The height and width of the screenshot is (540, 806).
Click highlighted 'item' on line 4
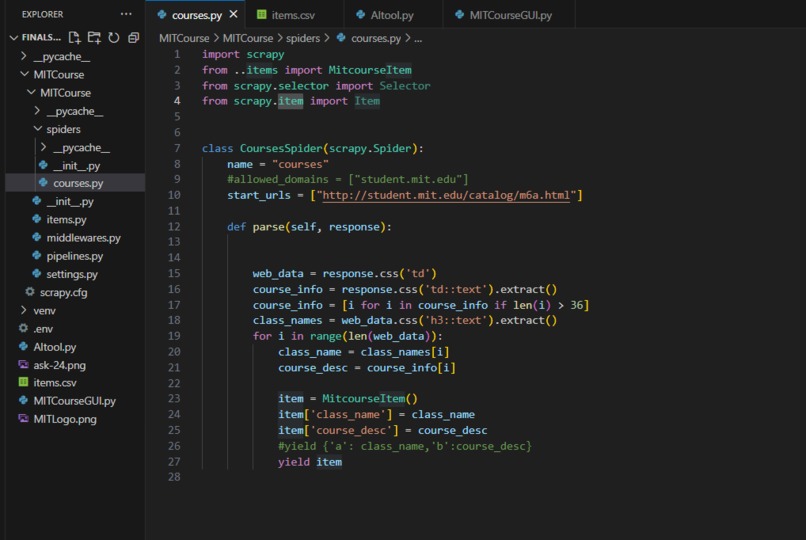point(290,101)
